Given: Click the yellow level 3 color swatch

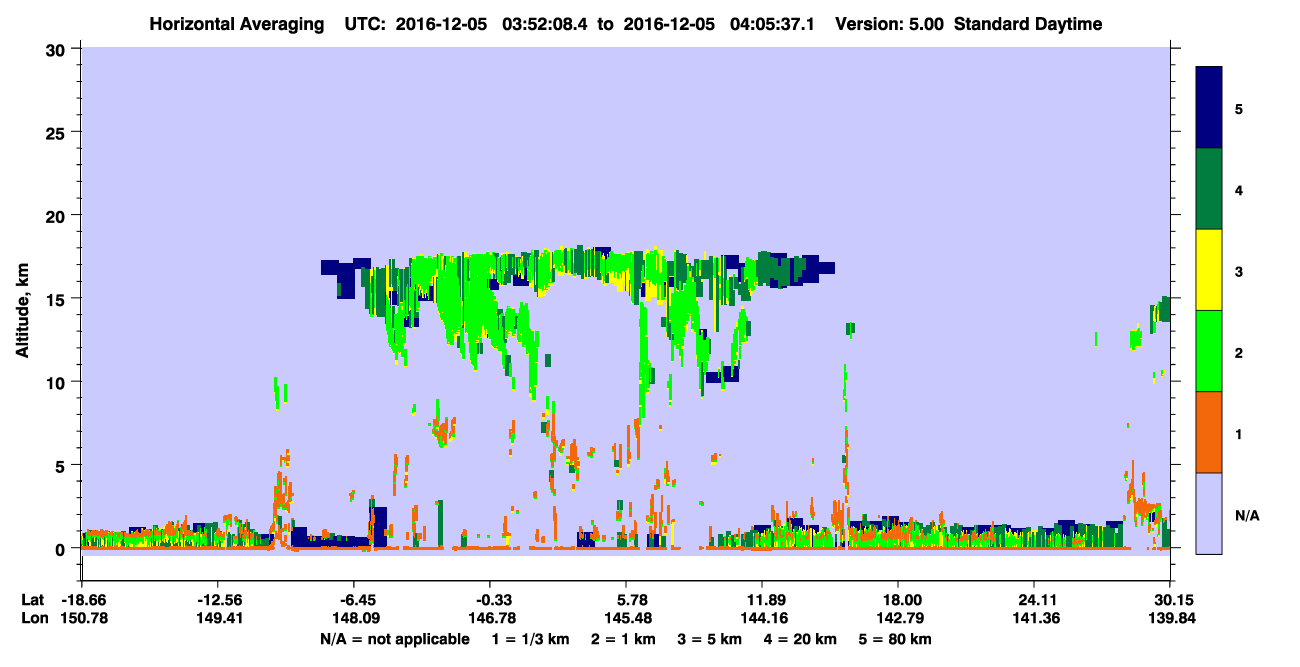Looking at the screenshot, I should [1209, 270].
